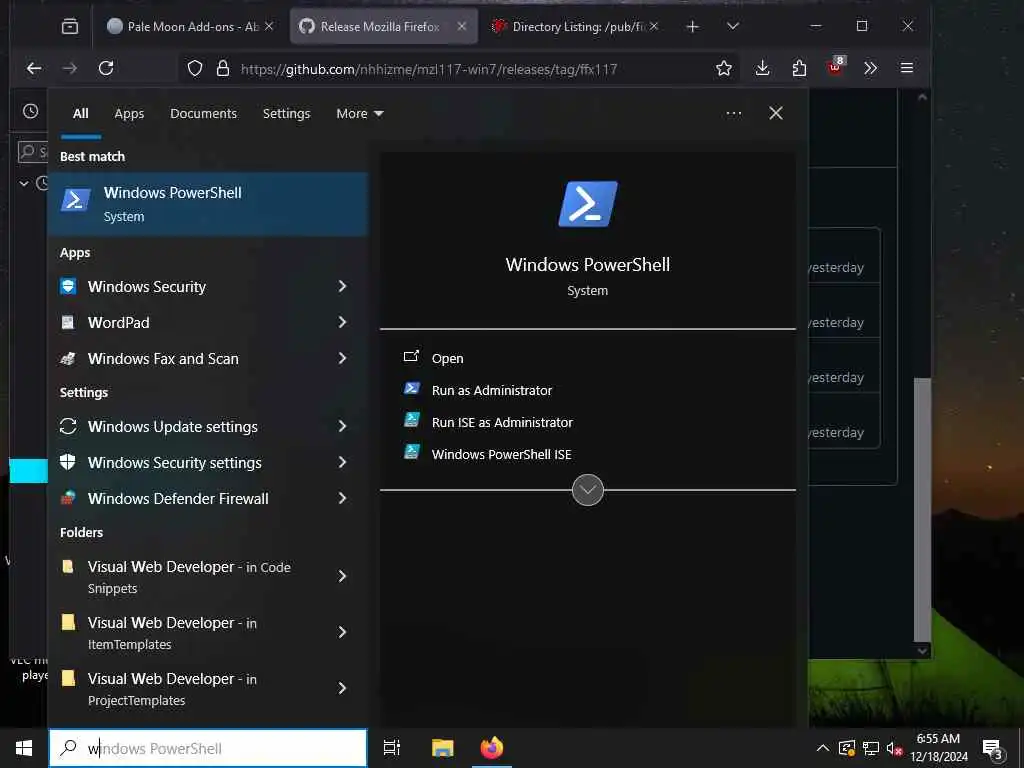1024x768 pixels.
Task: List all Firefox tabs dropdown
Action: coord(733,26)
